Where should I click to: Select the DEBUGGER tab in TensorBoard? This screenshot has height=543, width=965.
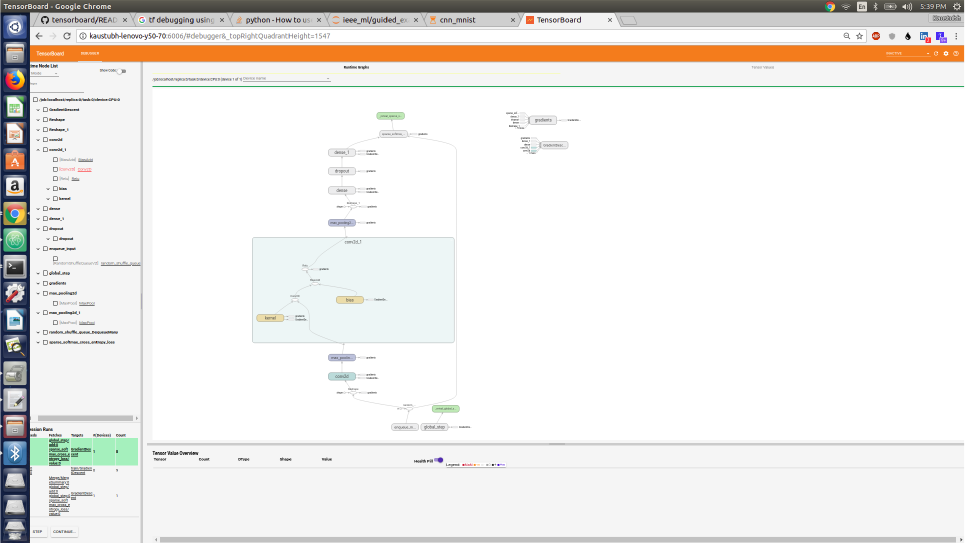pyautogui.click(x=89, y=54)
